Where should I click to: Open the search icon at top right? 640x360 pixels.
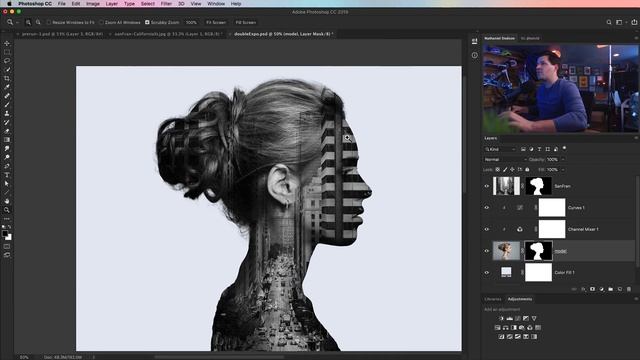[x=609, y=22]
